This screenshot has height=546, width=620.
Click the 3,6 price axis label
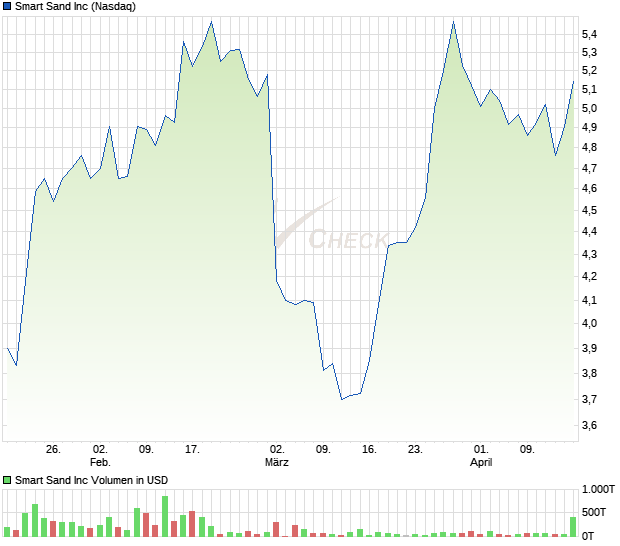(x=589, y=425)
